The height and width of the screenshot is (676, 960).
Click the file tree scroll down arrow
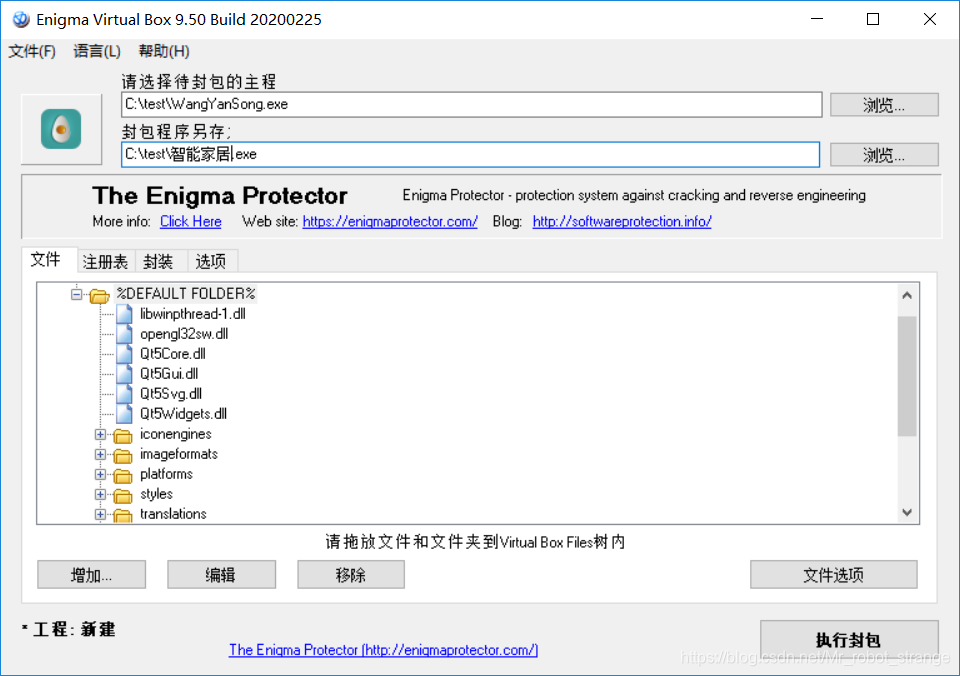point(907,513)
